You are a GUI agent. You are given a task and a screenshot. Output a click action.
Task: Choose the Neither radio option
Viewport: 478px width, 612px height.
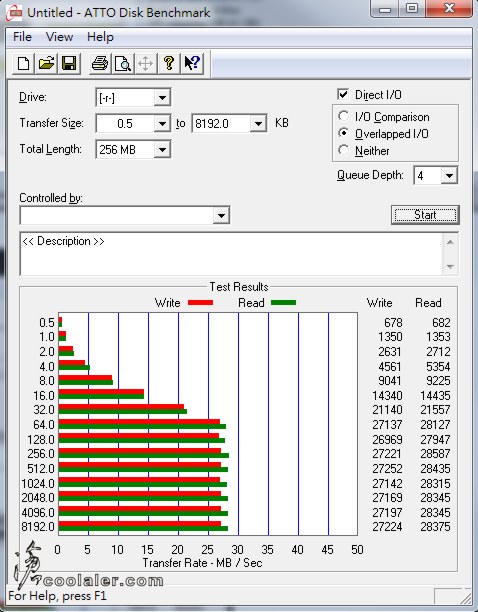344,150
